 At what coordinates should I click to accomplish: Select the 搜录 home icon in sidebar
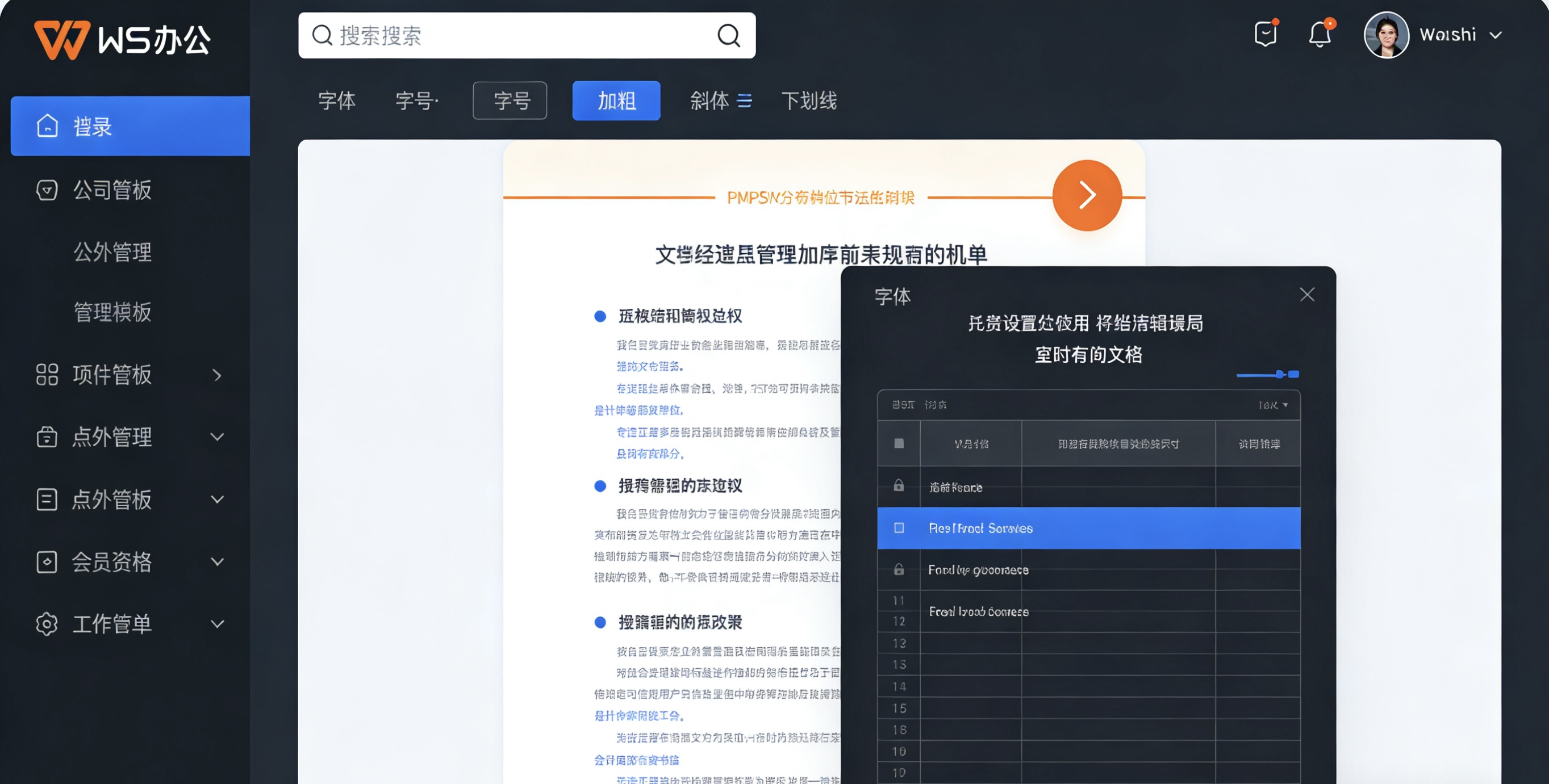pyautogui.click(x=47, y=126)
